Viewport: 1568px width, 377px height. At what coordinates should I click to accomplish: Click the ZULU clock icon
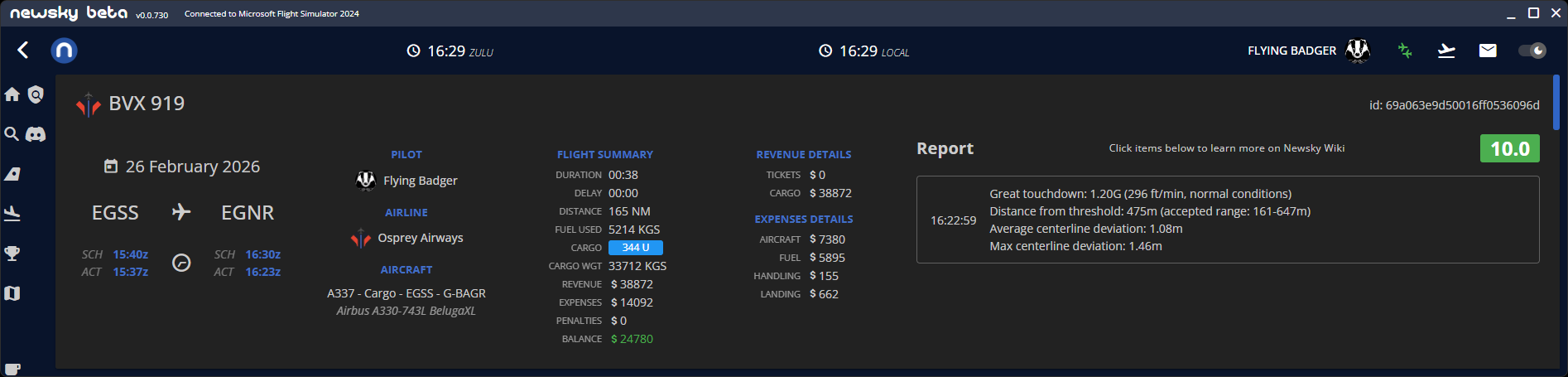pos(413,51)
